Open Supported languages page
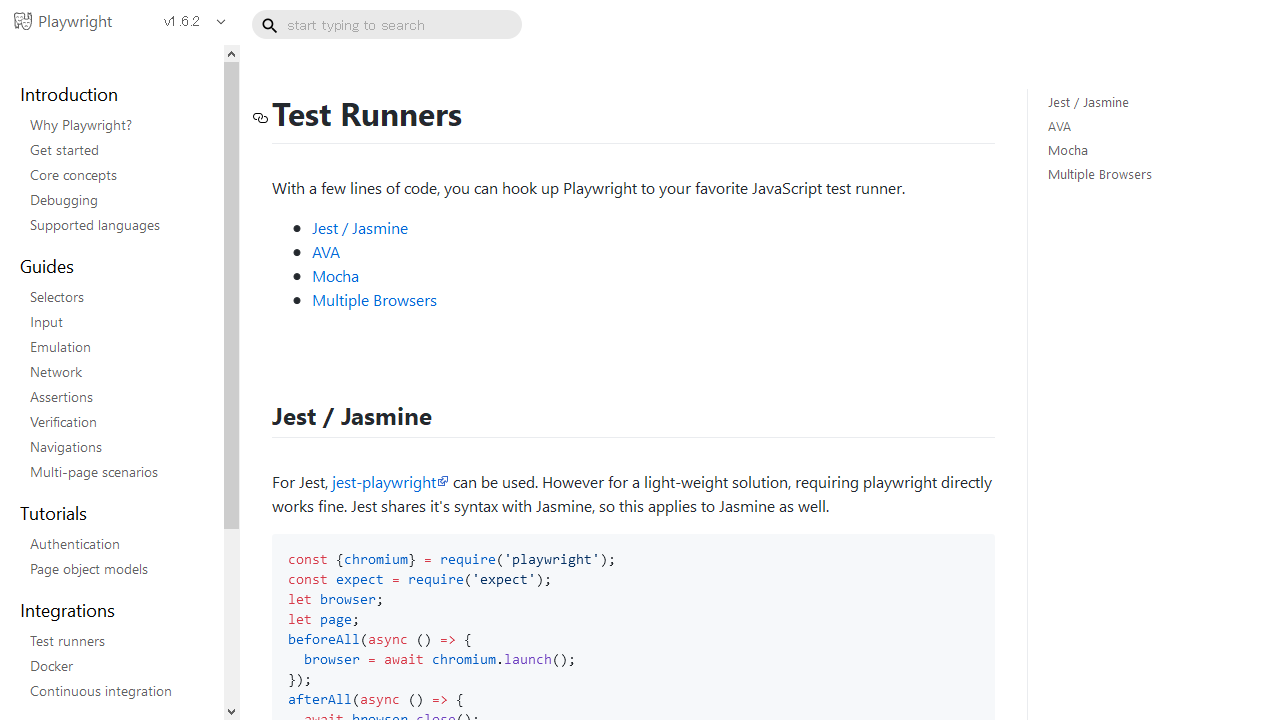1280x720 pixels. pyautogui.click(x=95, y=225)
